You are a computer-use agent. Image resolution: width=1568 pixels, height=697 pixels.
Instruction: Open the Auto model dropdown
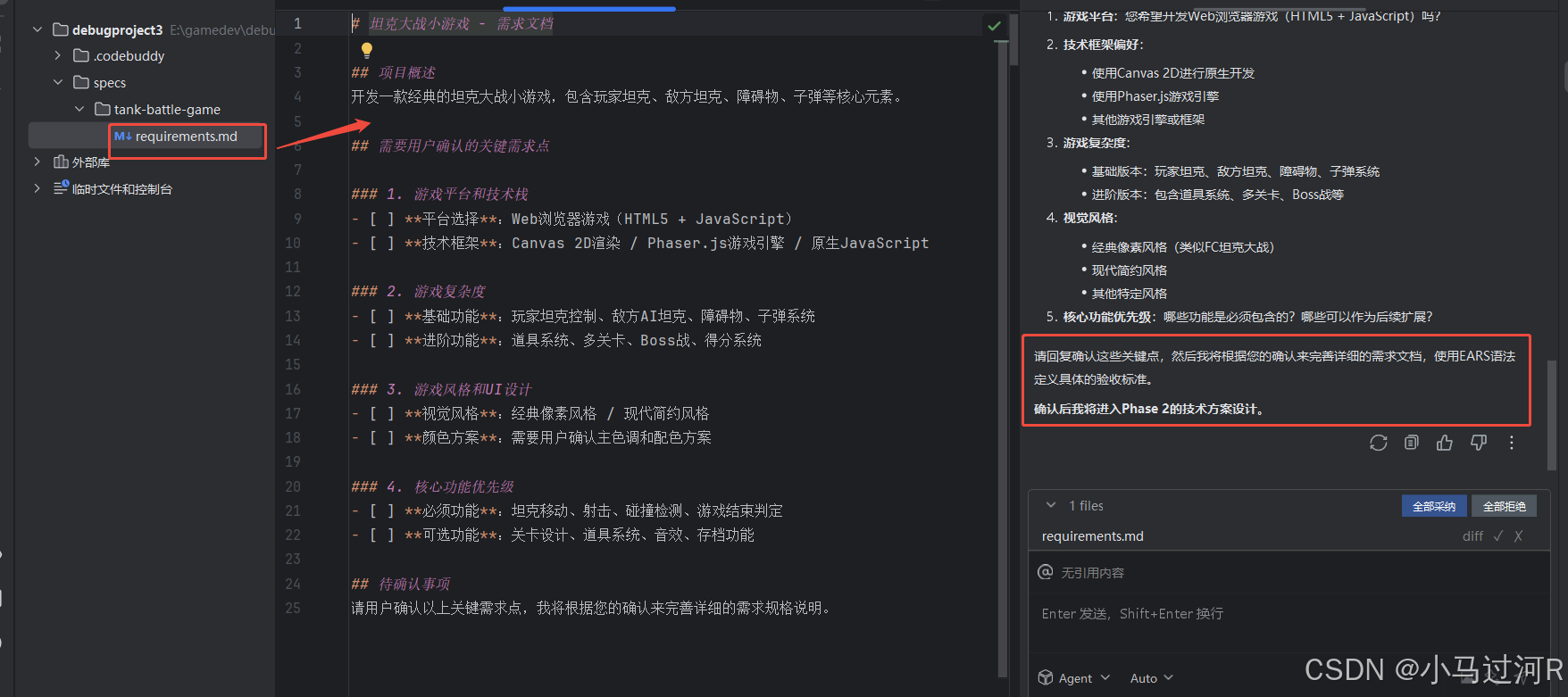tap(1151, 678)
